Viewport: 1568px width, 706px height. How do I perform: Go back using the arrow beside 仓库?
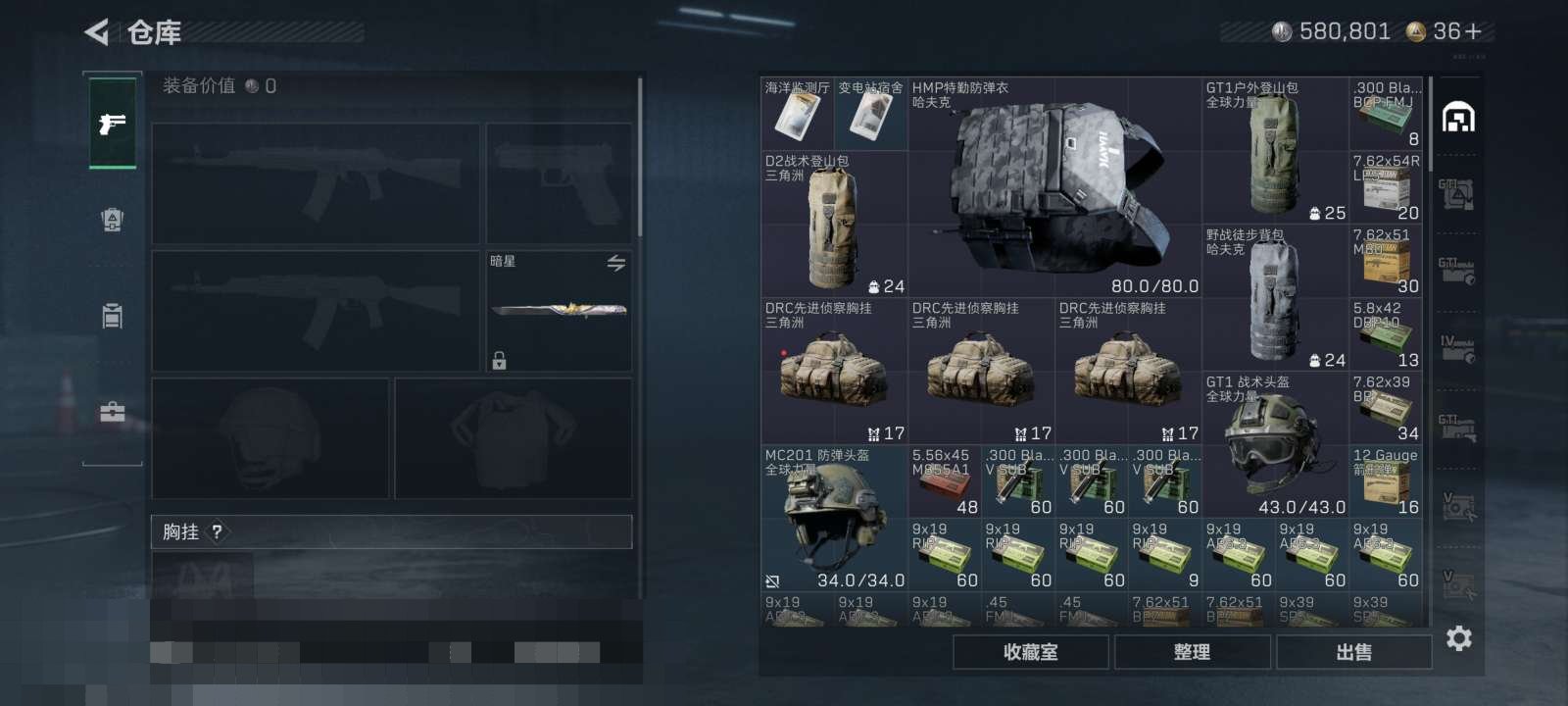(x=96, y=32)
